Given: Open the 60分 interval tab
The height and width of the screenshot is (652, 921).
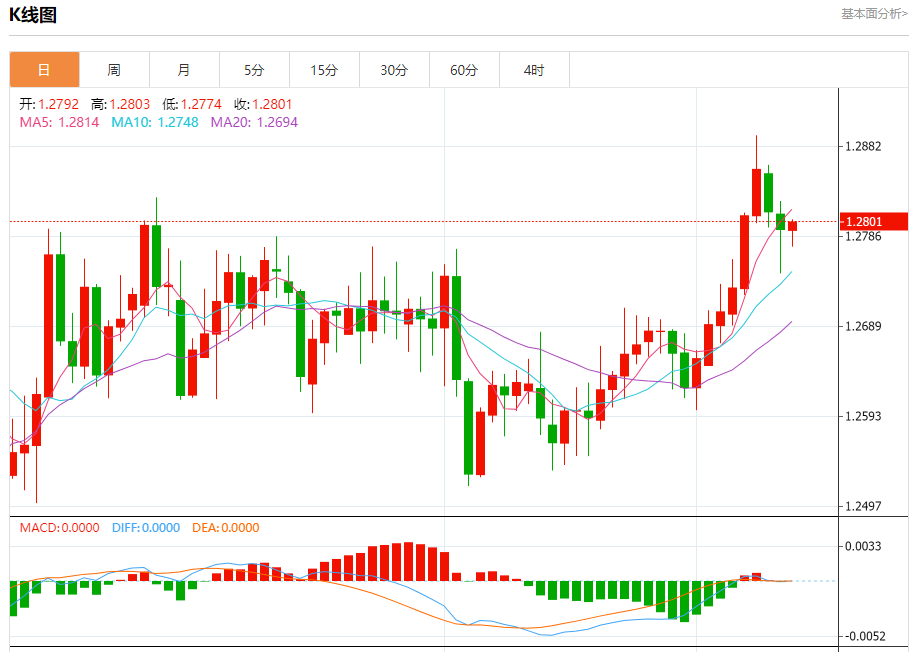Looking at the screenshot, I should pyautogui.click(x=464, y=70).
